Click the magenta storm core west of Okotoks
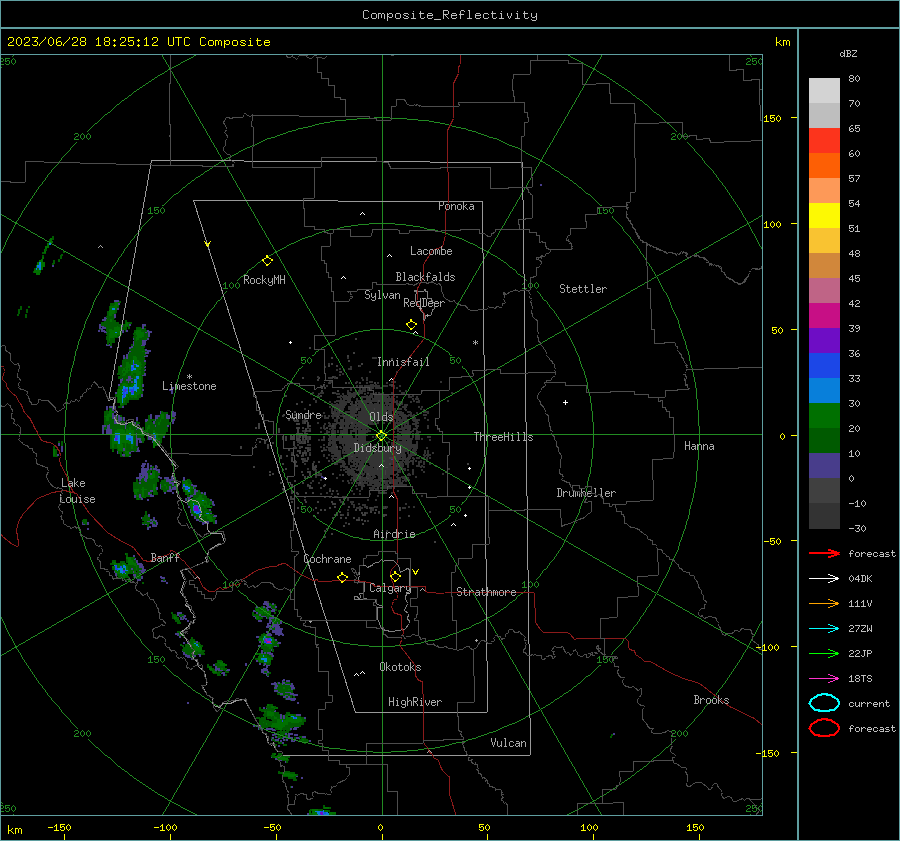The height and width of the screenshot is (841, 900). (x=267, y=640)
